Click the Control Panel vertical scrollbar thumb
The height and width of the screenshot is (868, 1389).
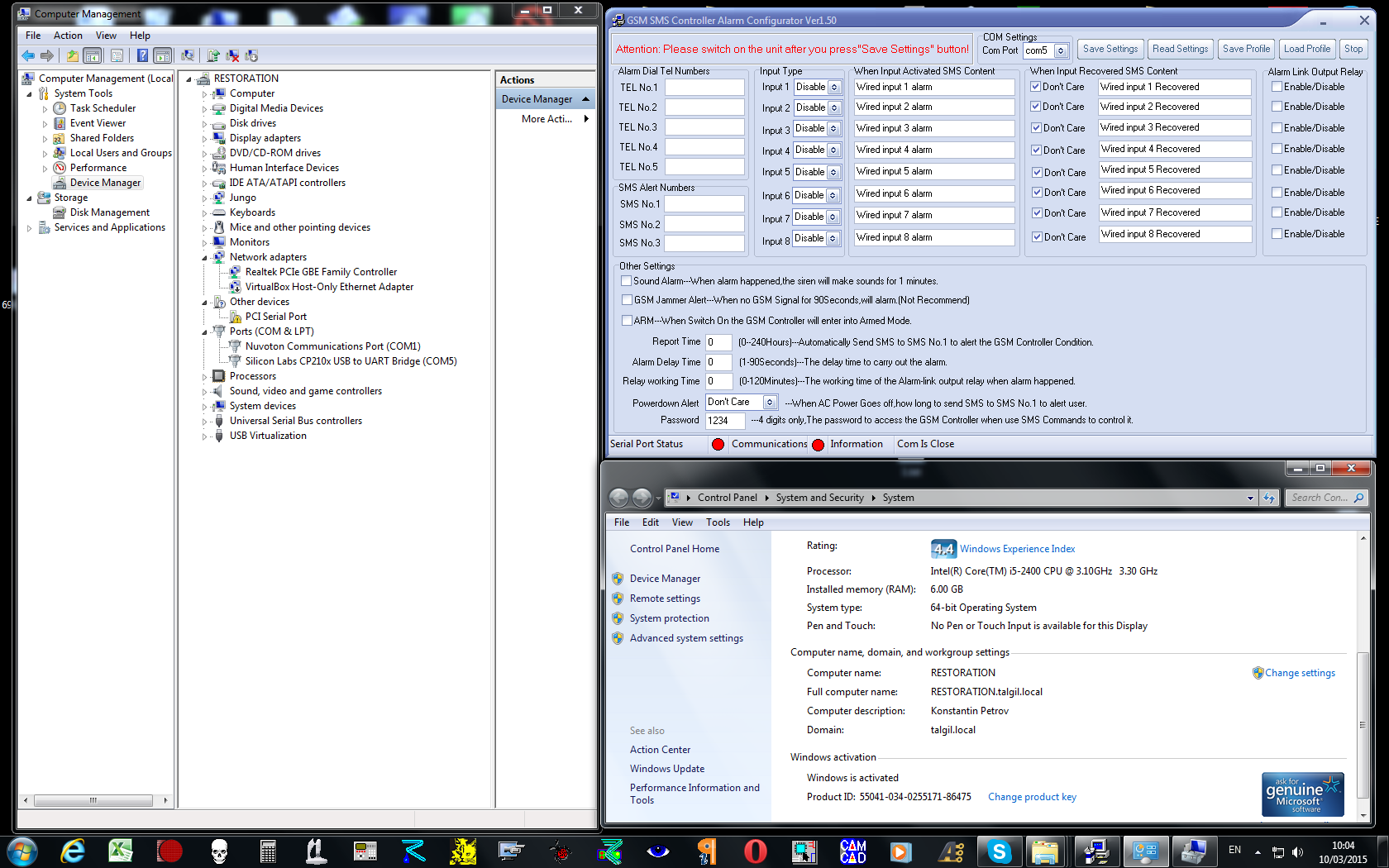[1363, 725]
